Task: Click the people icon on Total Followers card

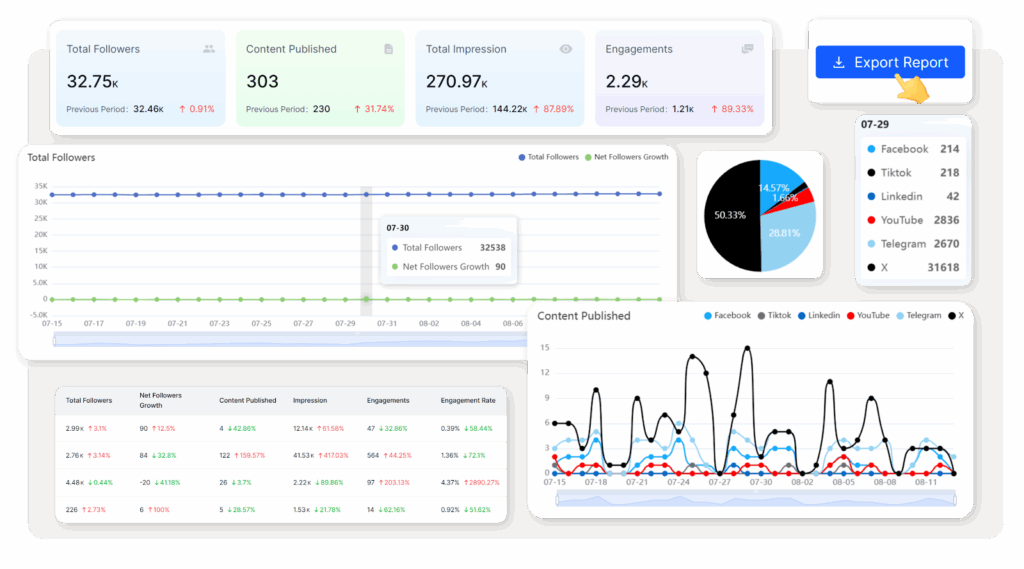Action: click(x=208, y=49)
